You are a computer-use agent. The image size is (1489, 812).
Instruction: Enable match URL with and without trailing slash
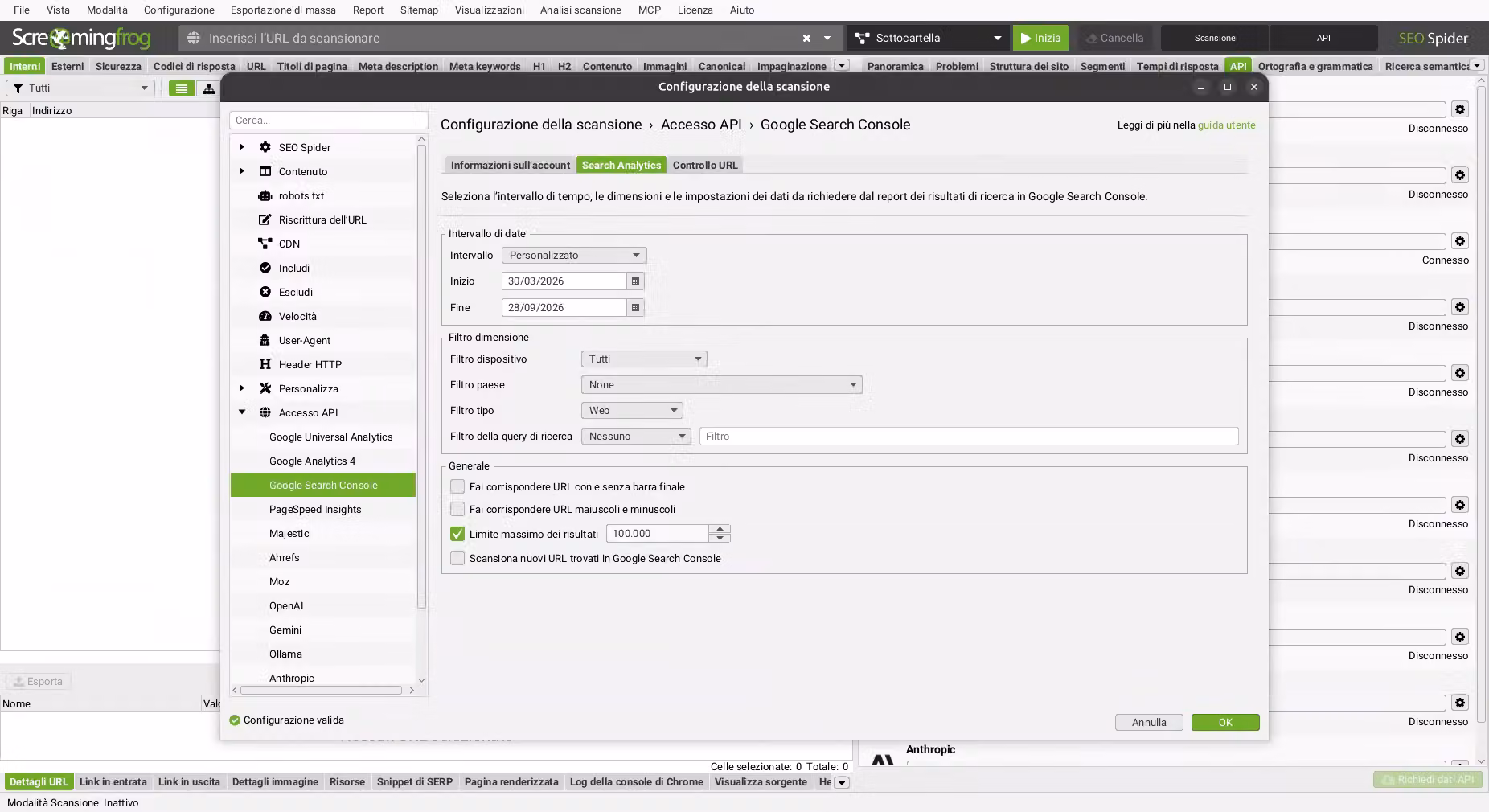coord(457,486)
